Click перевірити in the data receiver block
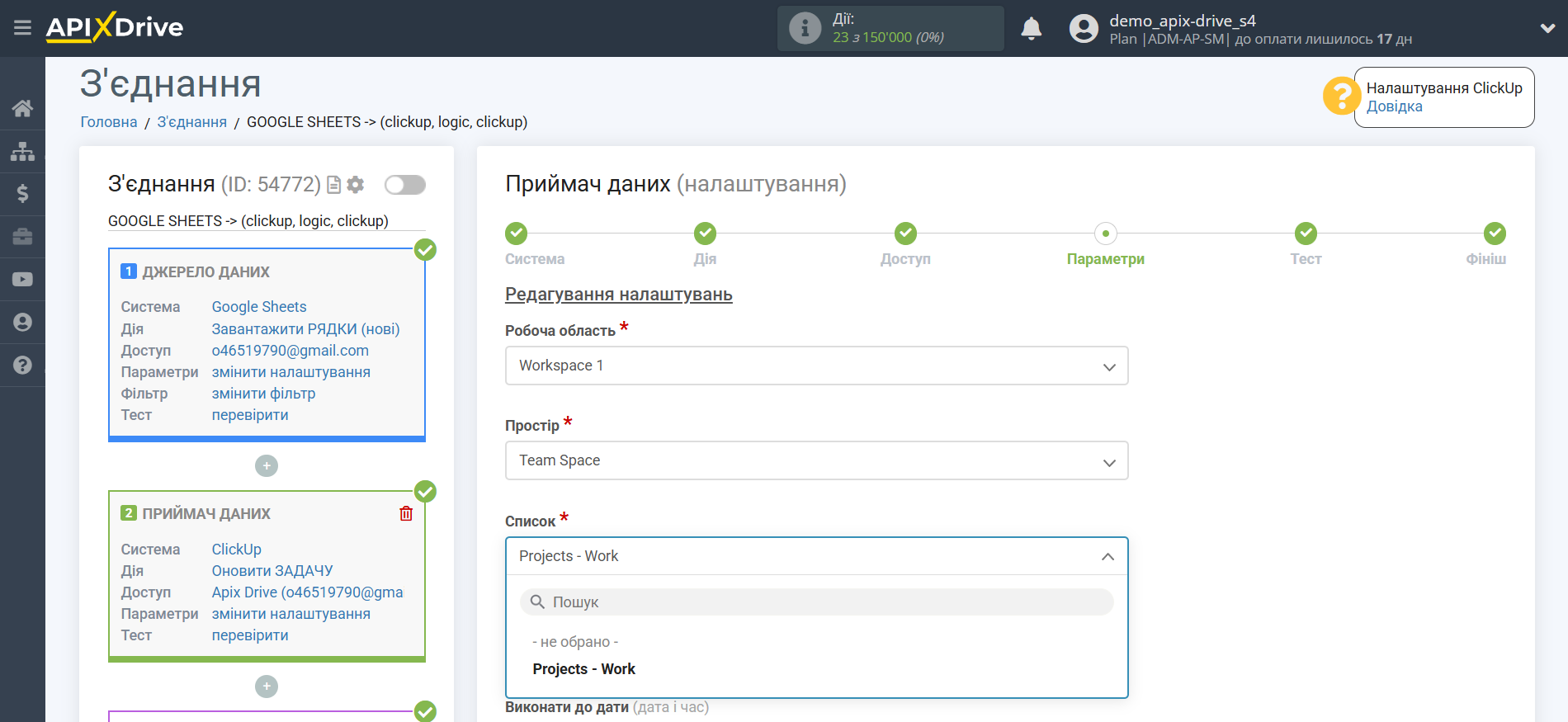 click(250, 635)
